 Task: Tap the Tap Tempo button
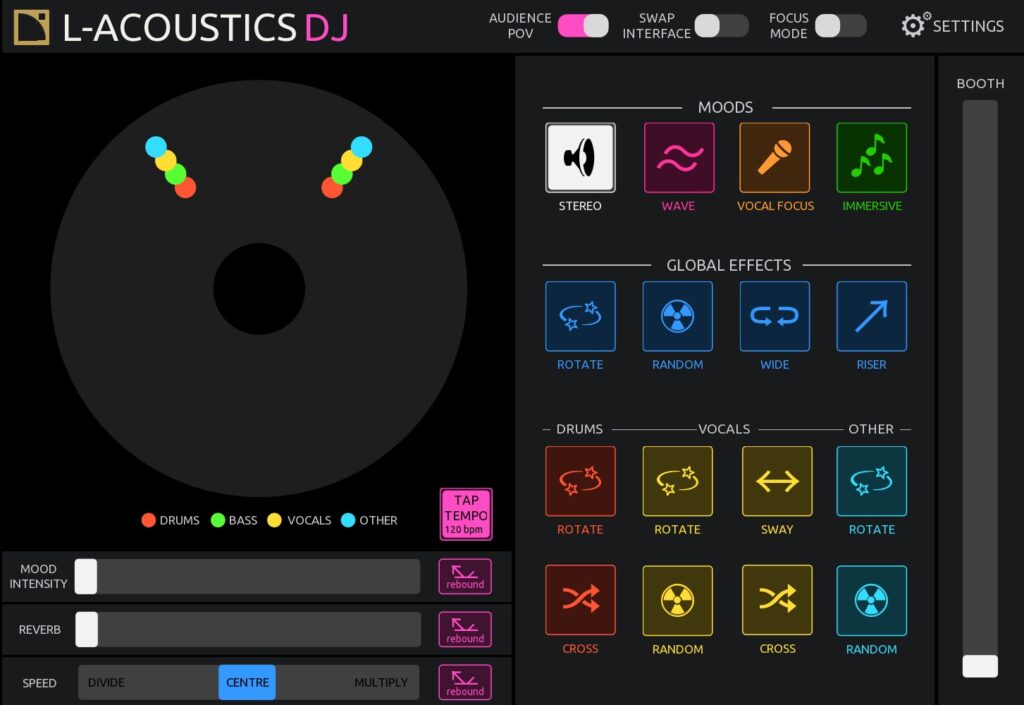pos(466,514)
